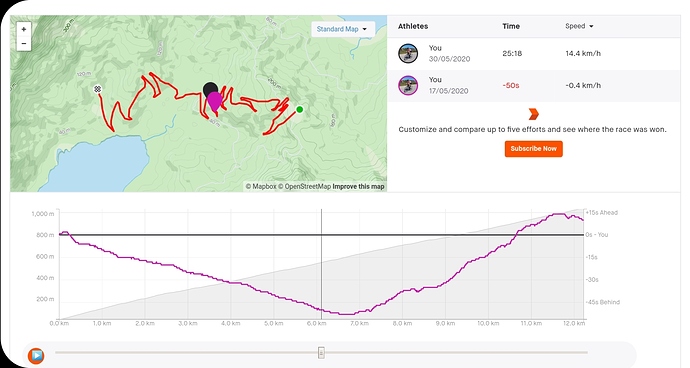Select the 17/05/2020 effort row
The image size is (690, 368).
click(x=533, y=85)
